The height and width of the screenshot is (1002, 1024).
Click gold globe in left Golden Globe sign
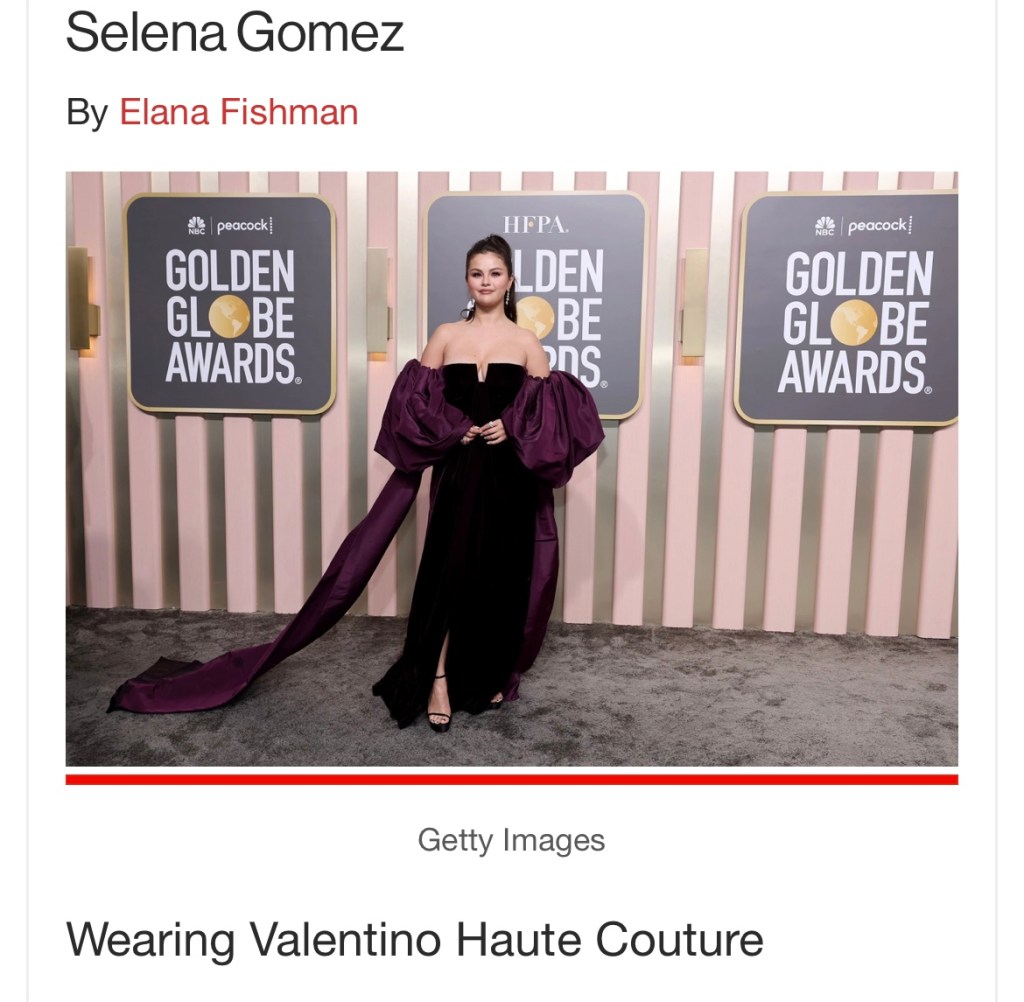tap(228, 317)
